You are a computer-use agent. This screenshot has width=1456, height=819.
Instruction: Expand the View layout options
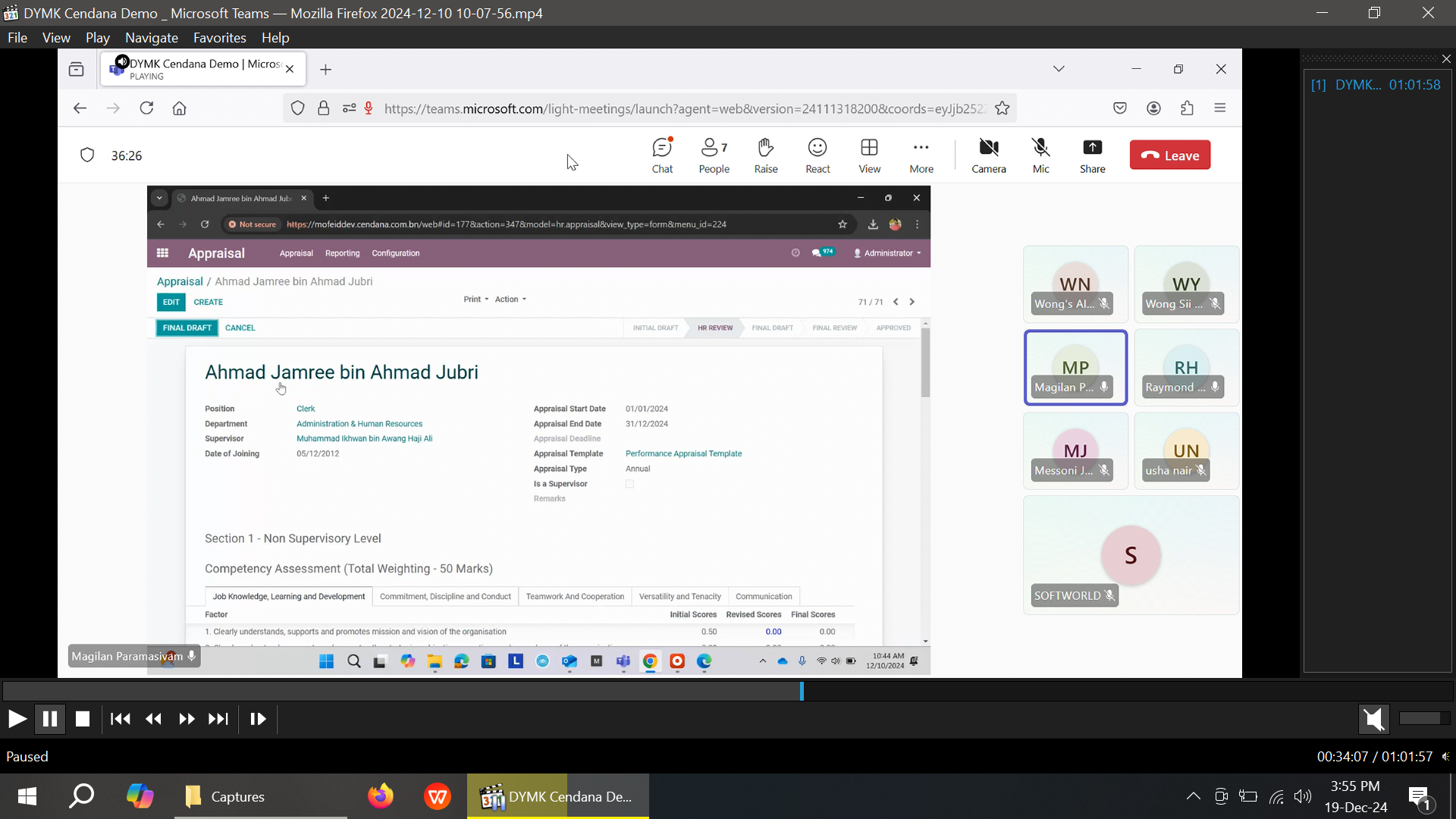[869, 155]
